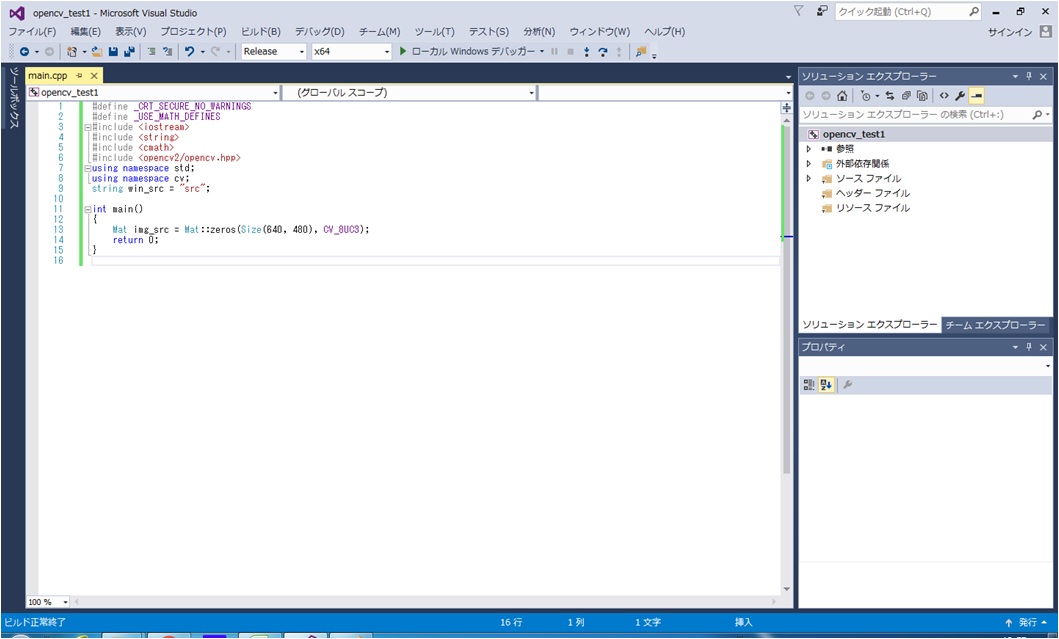This screenshot has height=639, width=1059.
Task: Click the Comment out selected lines icon
Action: coord(151,51)
